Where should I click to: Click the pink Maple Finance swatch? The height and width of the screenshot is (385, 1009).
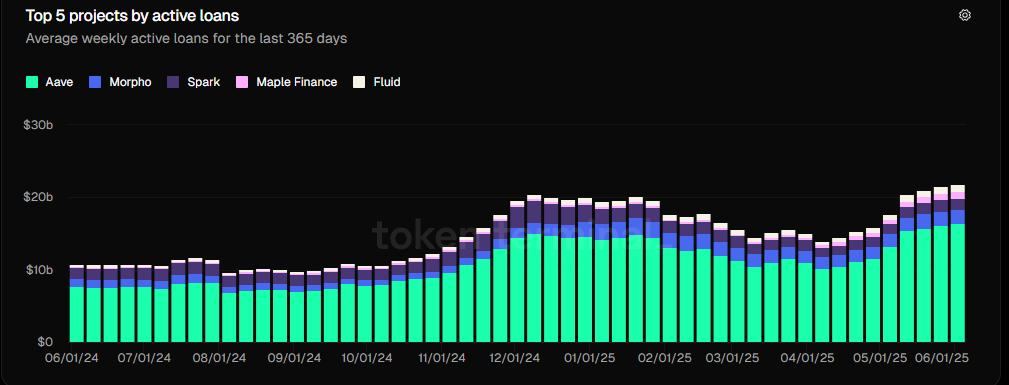(242, 82)
